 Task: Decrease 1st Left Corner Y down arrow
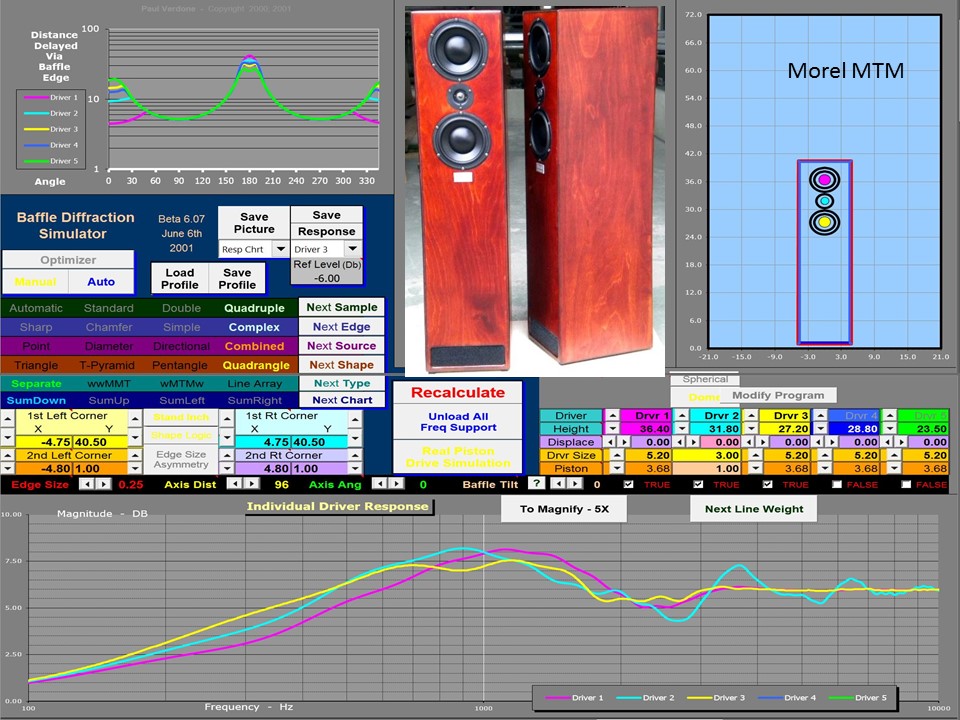[135, 438]
